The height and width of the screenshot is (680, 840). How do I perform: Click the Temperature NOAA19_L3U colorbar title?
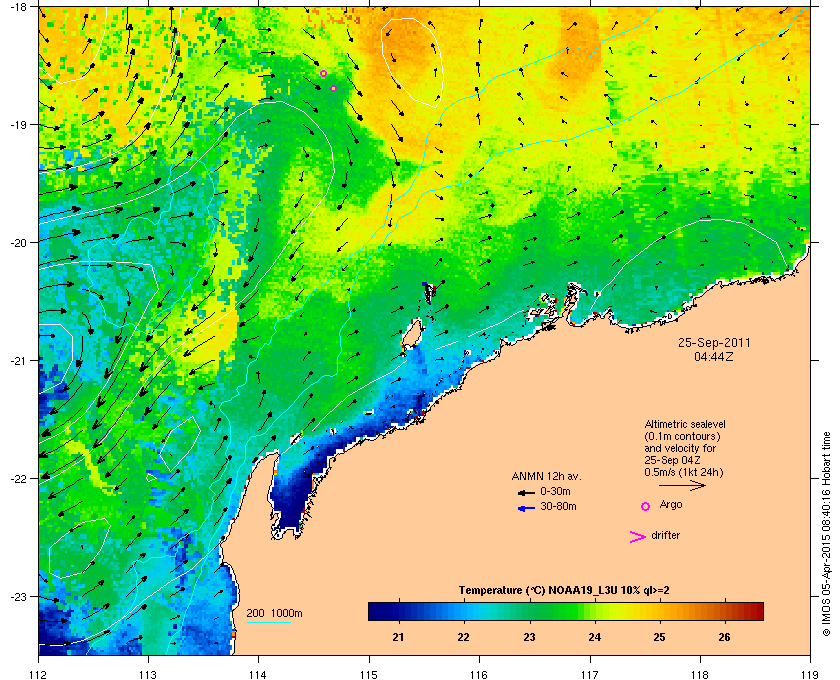564,590
